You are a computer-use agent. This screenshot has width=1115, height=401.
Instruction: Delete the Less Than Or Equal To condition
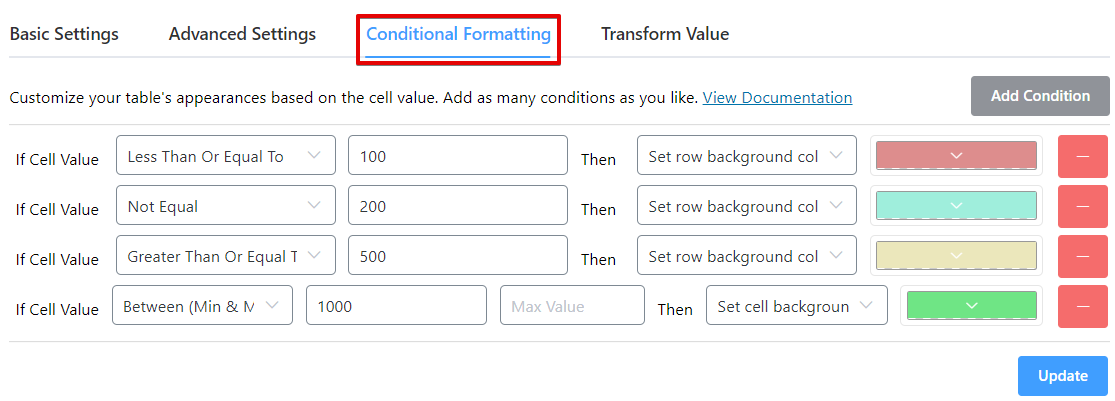(x=1083, y=156)
